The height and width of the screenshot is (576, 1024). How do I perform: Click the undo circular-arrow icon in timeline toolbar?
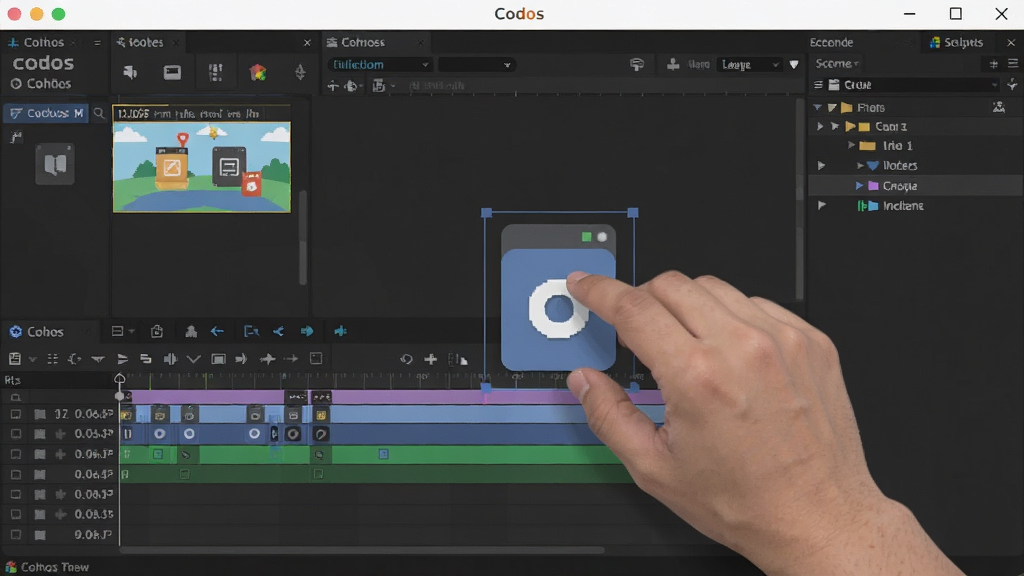click(x=406, y=359)
